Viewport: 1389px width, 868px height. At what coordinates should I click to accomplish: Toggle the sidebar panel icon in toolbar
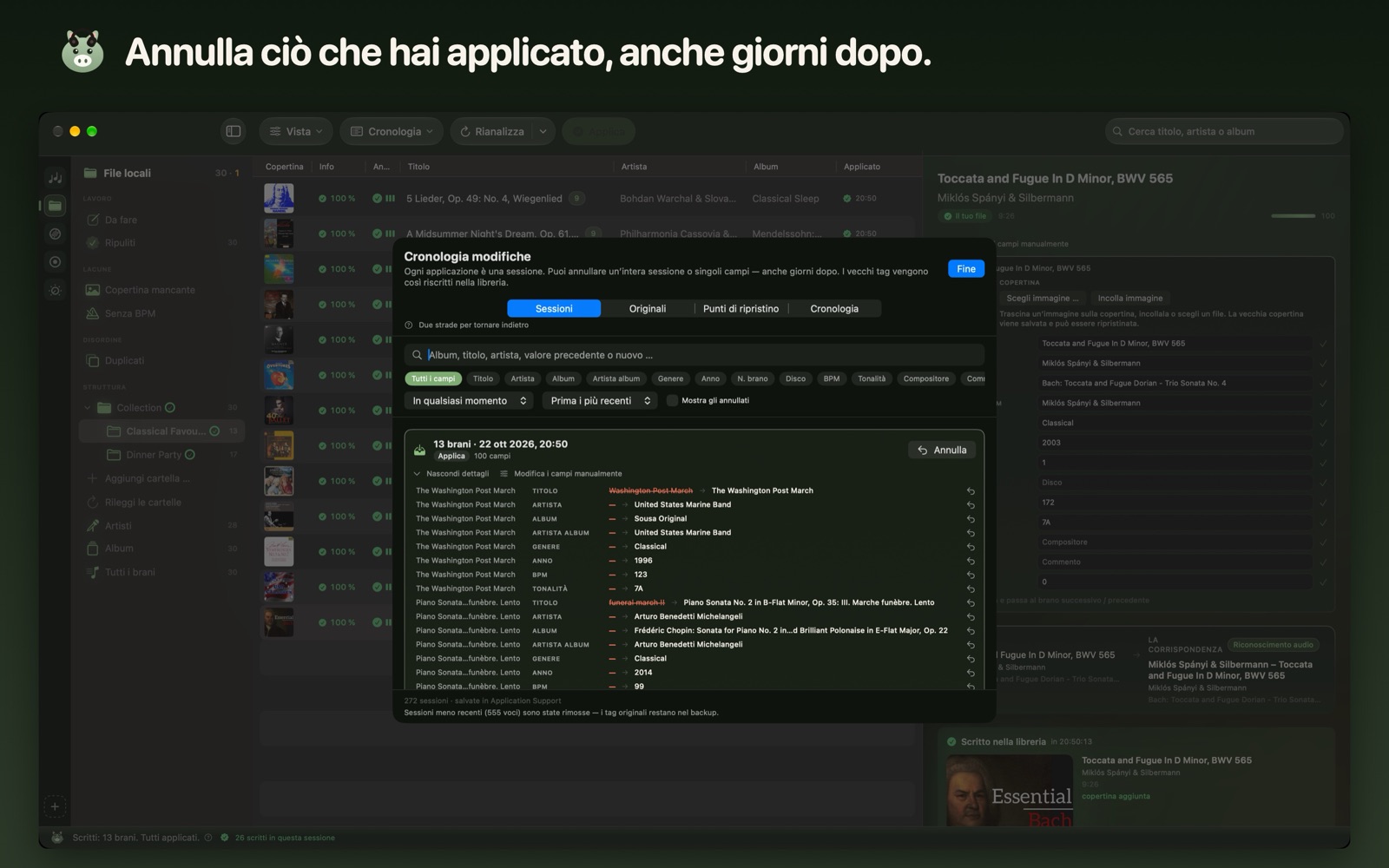click(x=234, y=131)
